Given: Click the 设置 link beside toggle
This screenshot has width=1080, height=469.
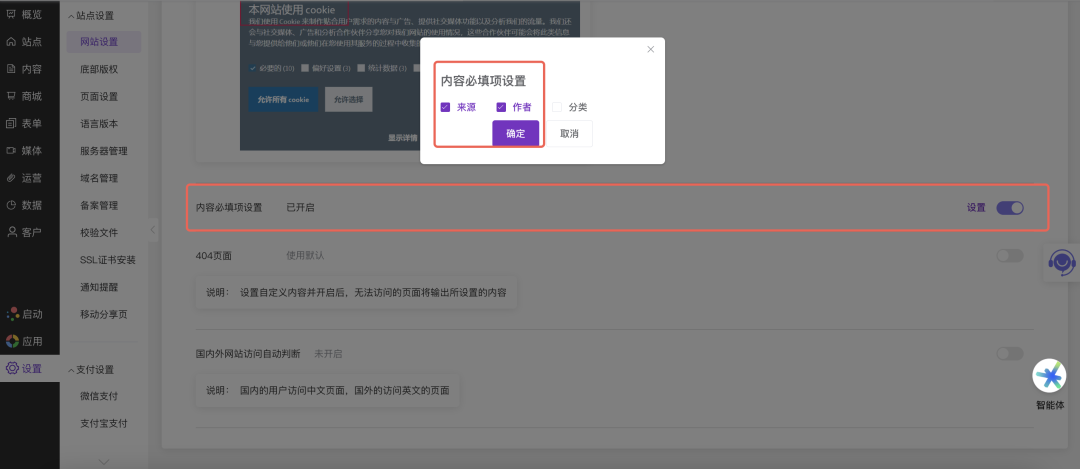Looking at the screenshot, I should click(976, 208).
